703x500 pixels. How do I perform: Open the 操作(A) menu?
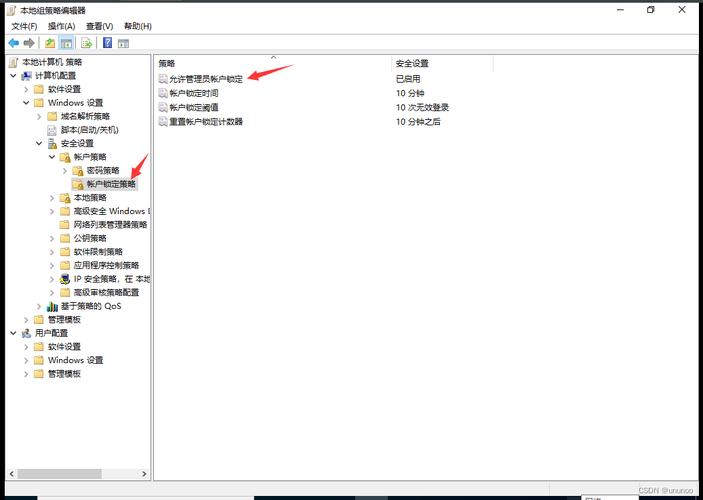point(61,26)
